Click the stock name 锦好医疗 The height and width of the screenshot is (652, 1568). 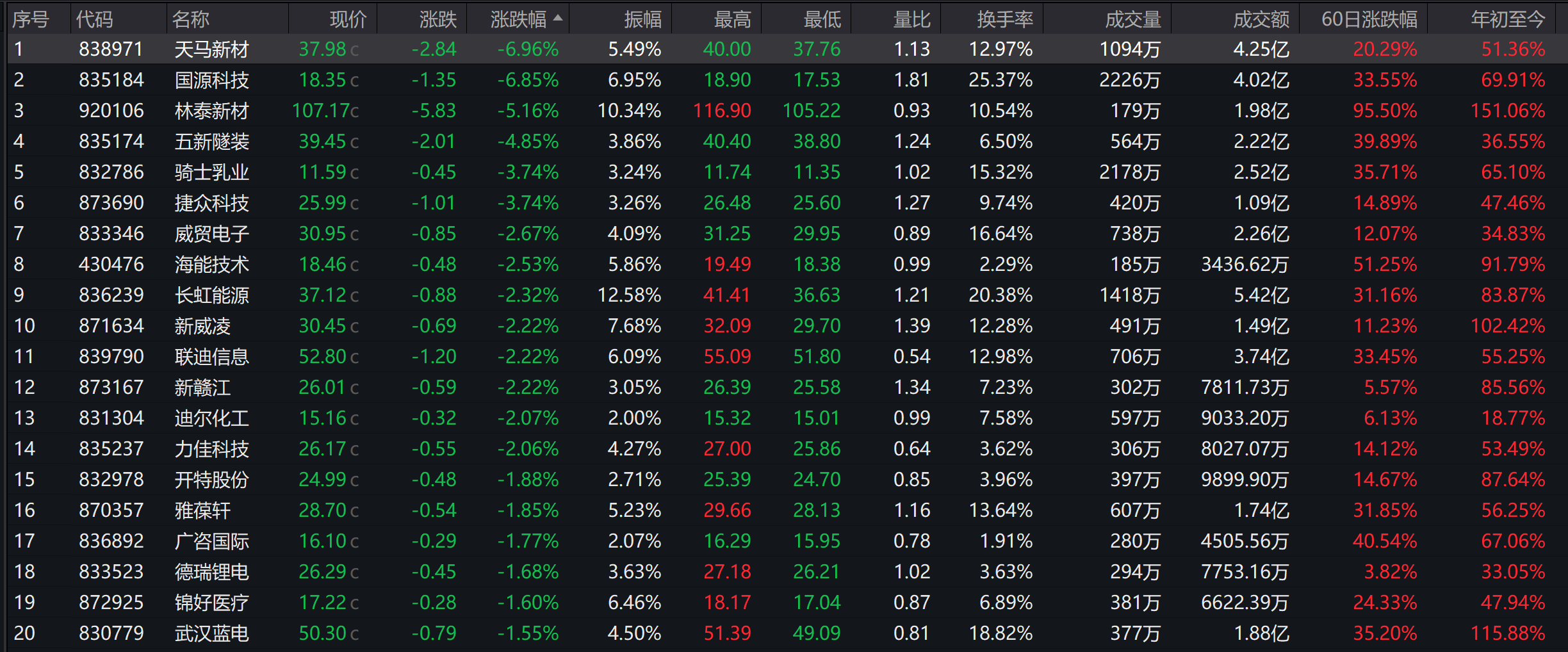tap(211, 603)
